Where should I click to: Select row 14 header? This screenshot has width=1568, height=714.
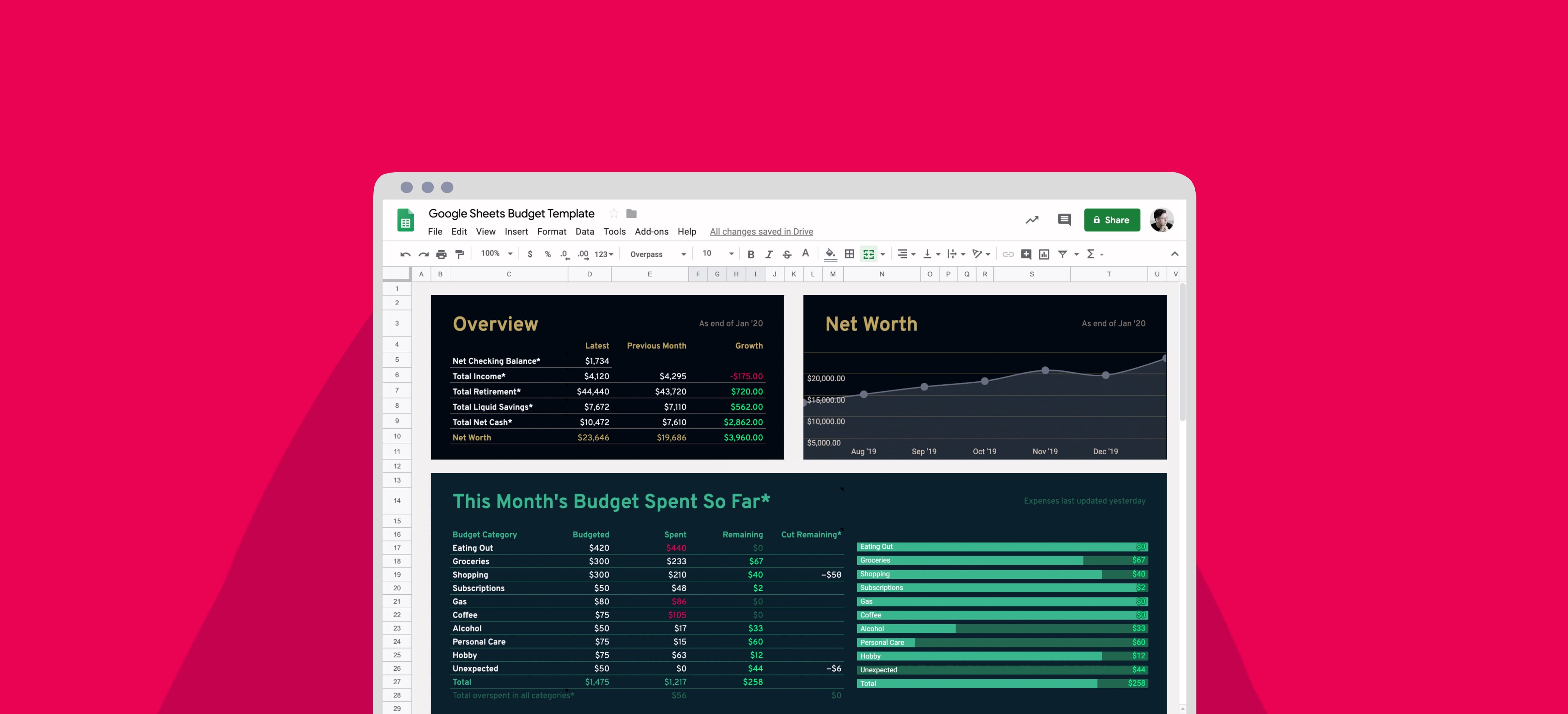coord(397,501)
